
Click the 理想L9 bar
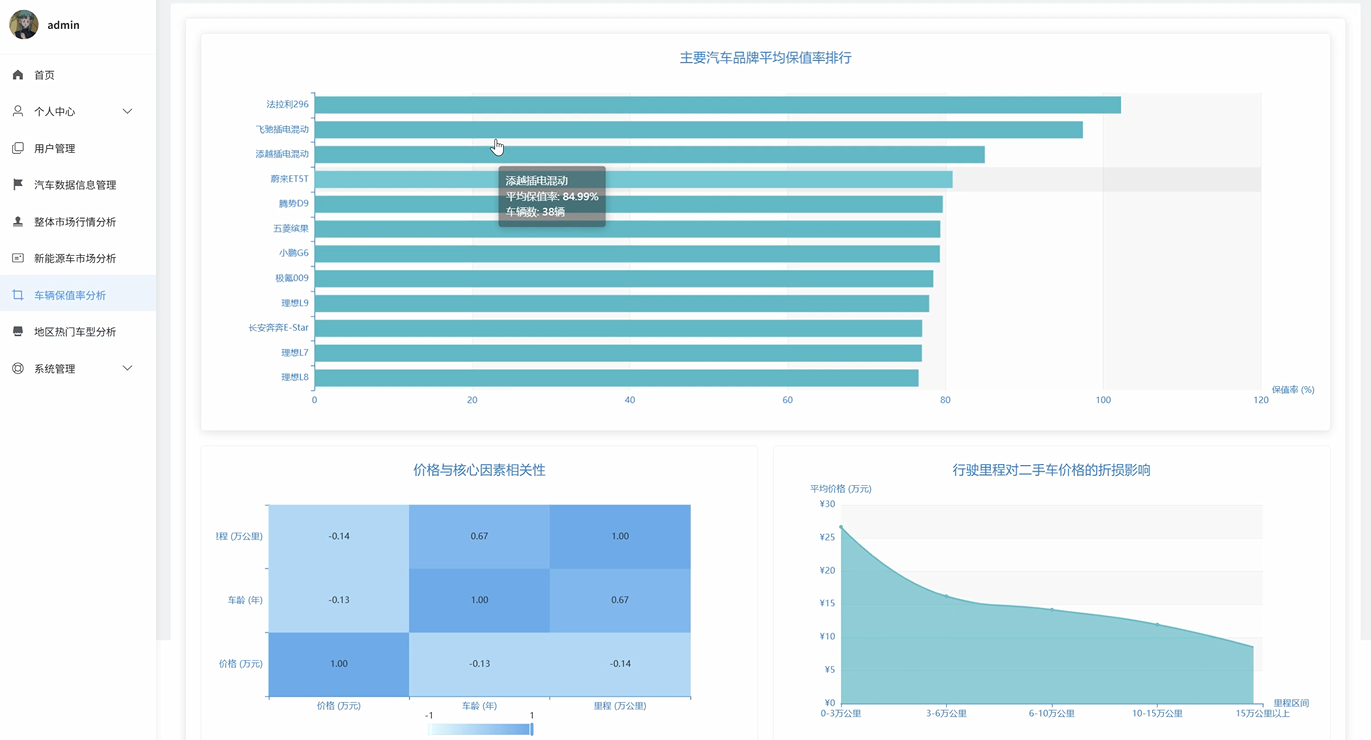click(x=622, y=304)
